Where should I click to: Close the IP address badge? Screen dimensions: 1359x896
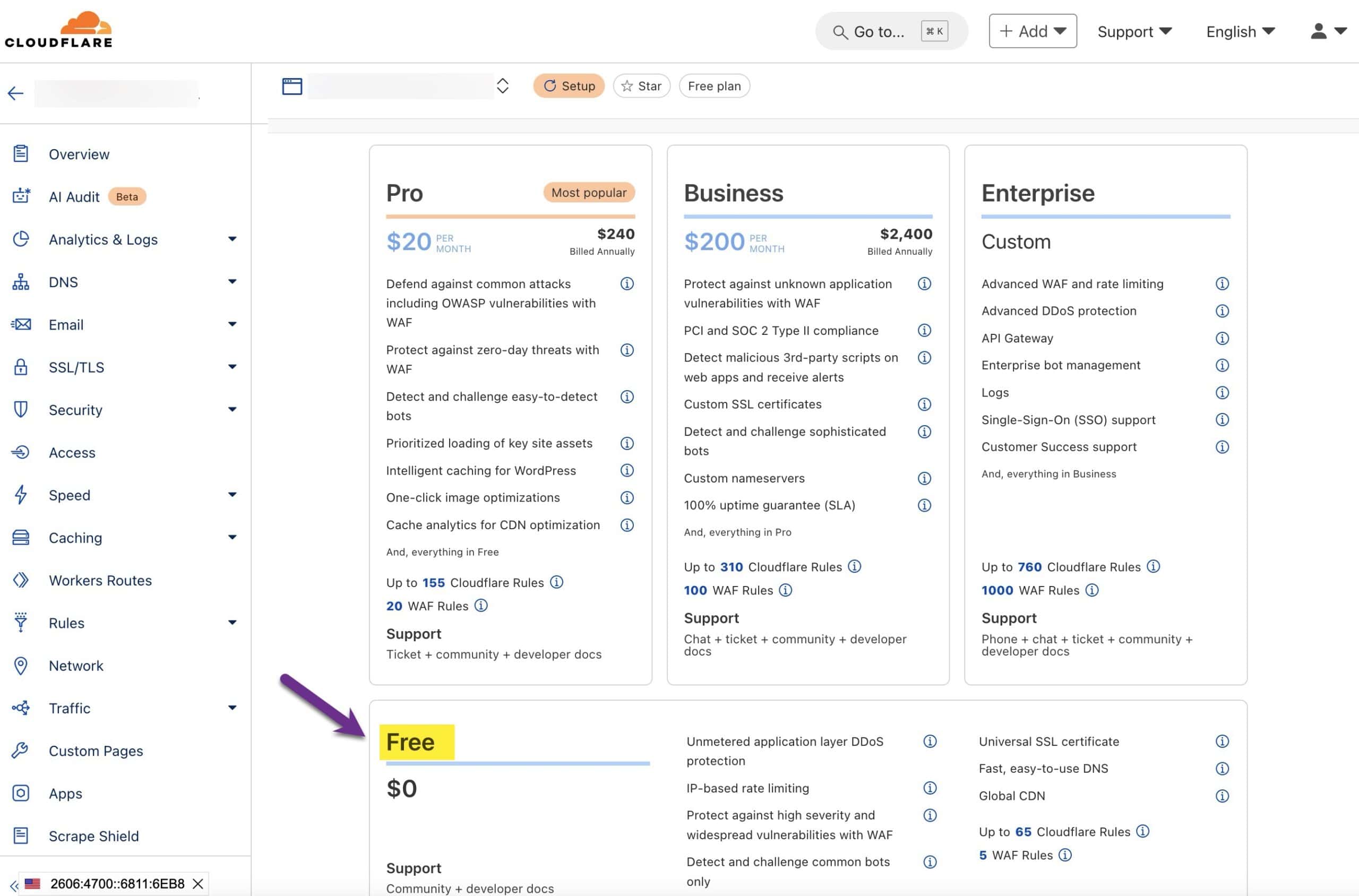(x=197, y=884)
